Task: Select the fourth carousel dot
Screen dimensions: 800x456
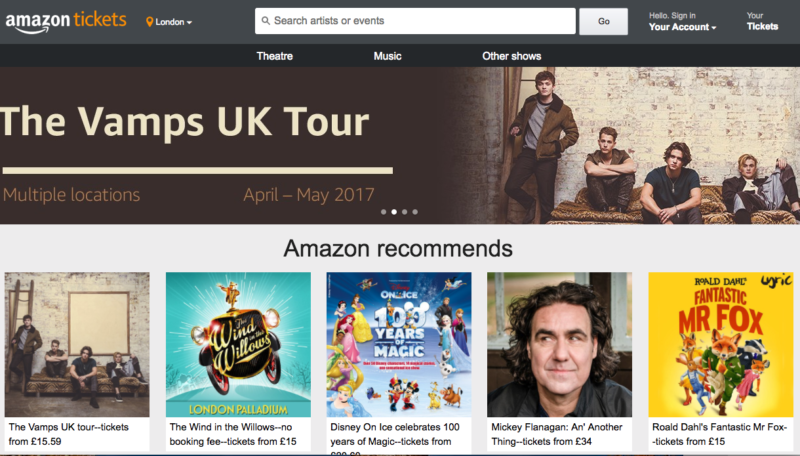Action: pos(415,212)
